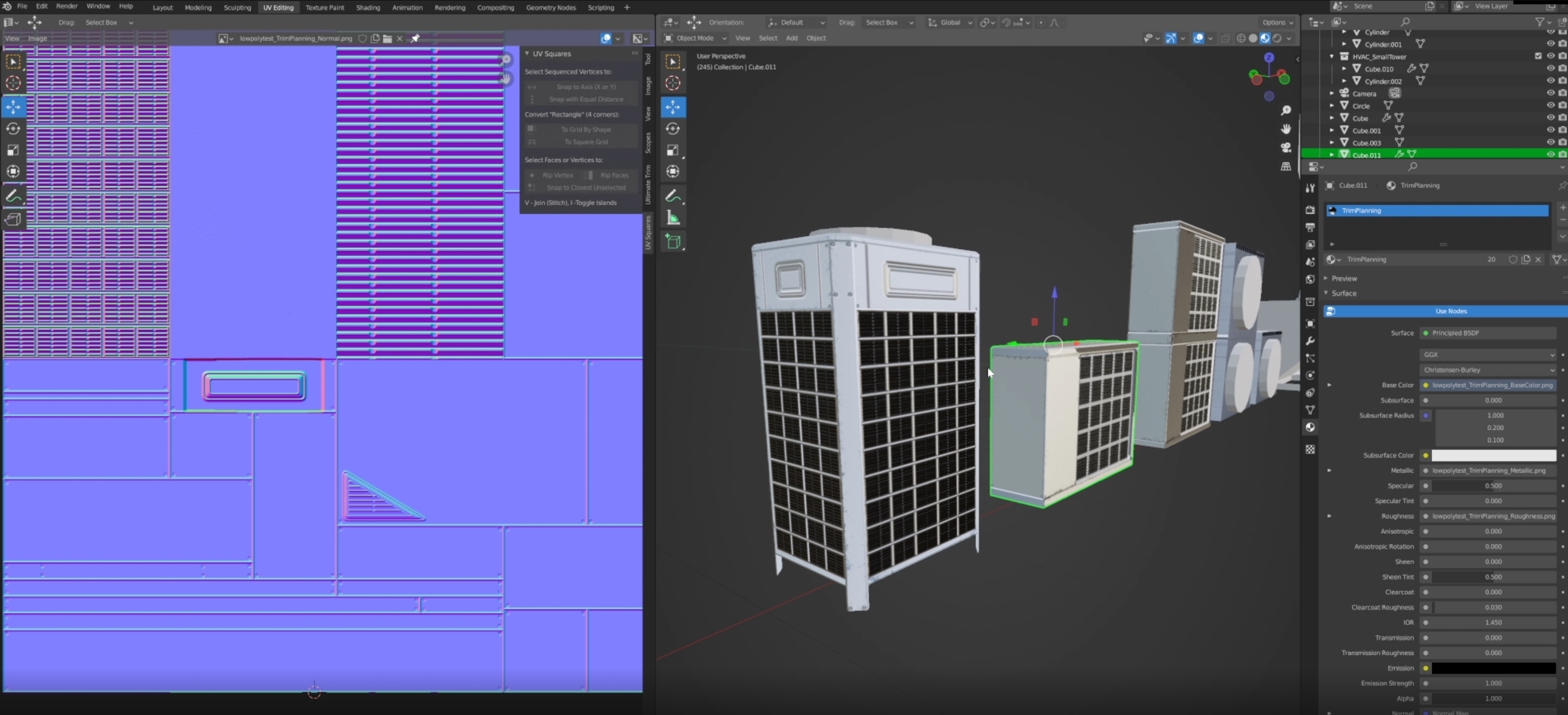The width and height of the screenshot is (1568, 715).
Task: Select the Annotate tool in UV editor
Action: click(x=13, y=196)
